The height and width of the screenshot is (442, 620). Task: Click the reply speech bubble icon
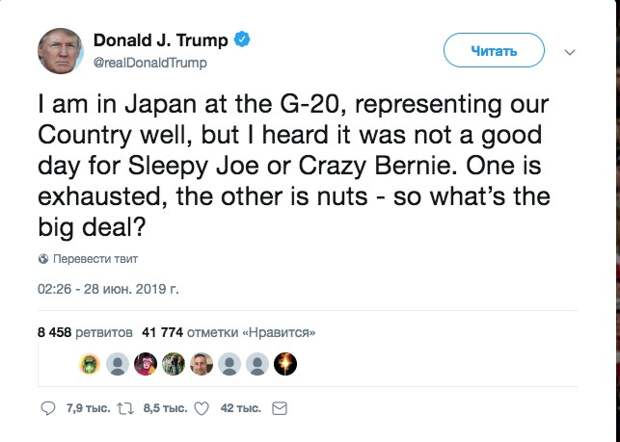(x=49, y=408)
